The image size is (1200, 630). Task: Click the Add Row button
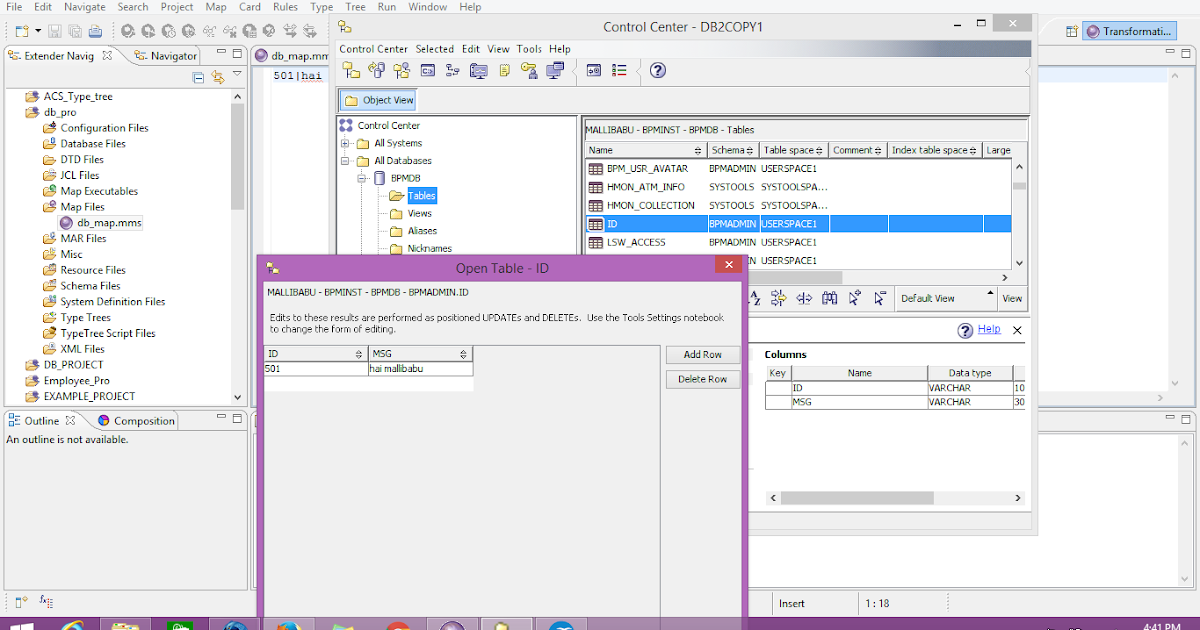701,354
